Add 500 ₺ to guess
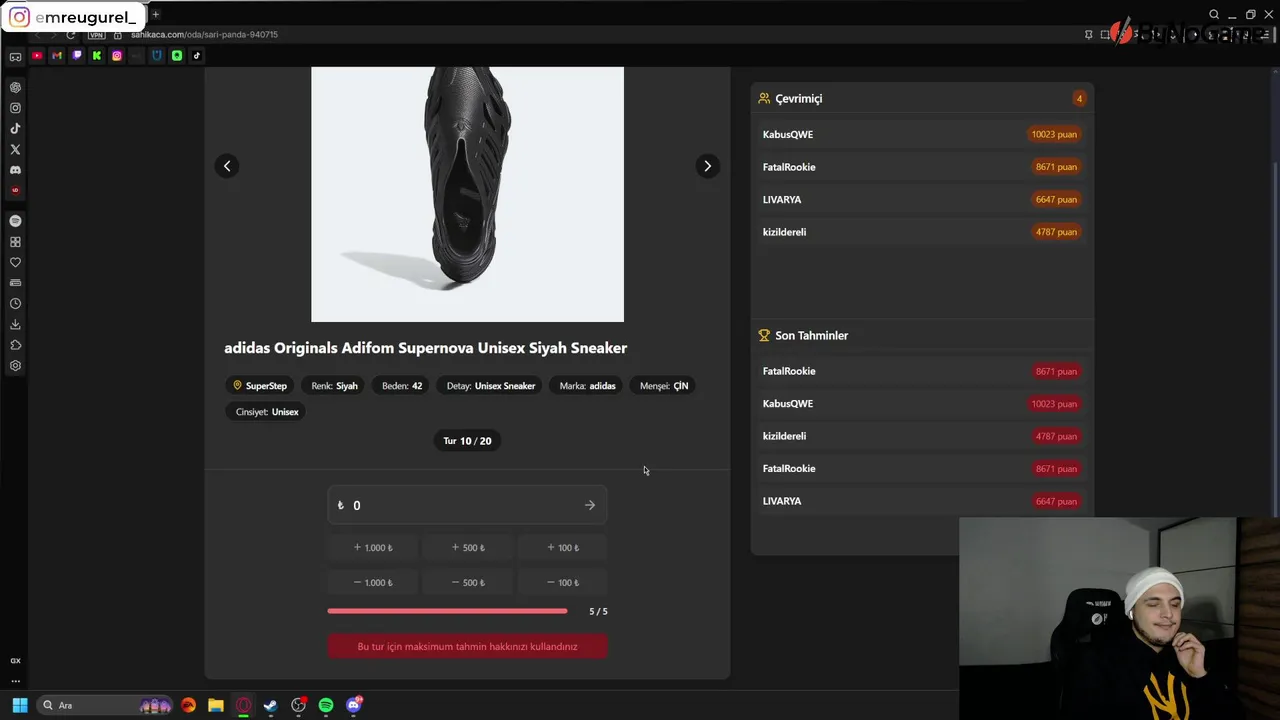The height and width of the screenshot is (720, 1280). pyautogui.click(x=467, y=548)
